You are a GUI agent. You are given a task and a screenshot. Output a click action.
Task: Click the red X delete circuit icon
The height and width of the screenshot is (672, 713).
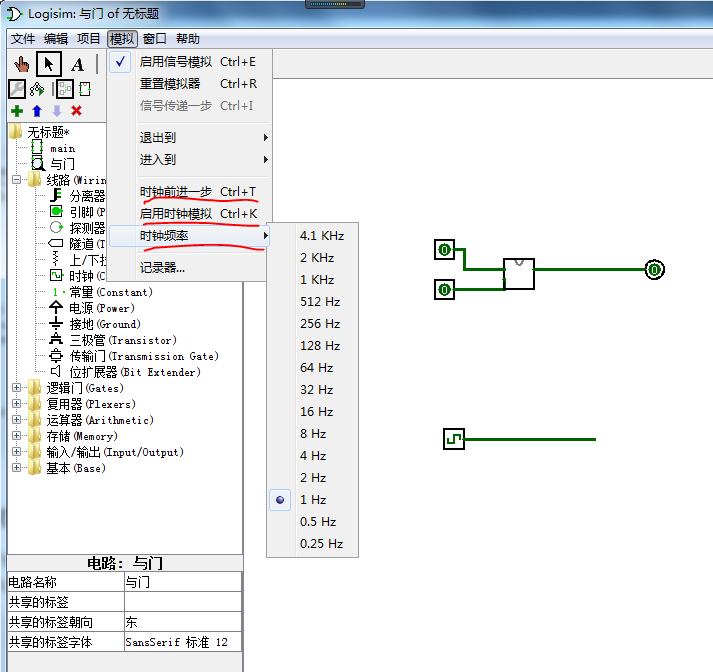(76, 110)
